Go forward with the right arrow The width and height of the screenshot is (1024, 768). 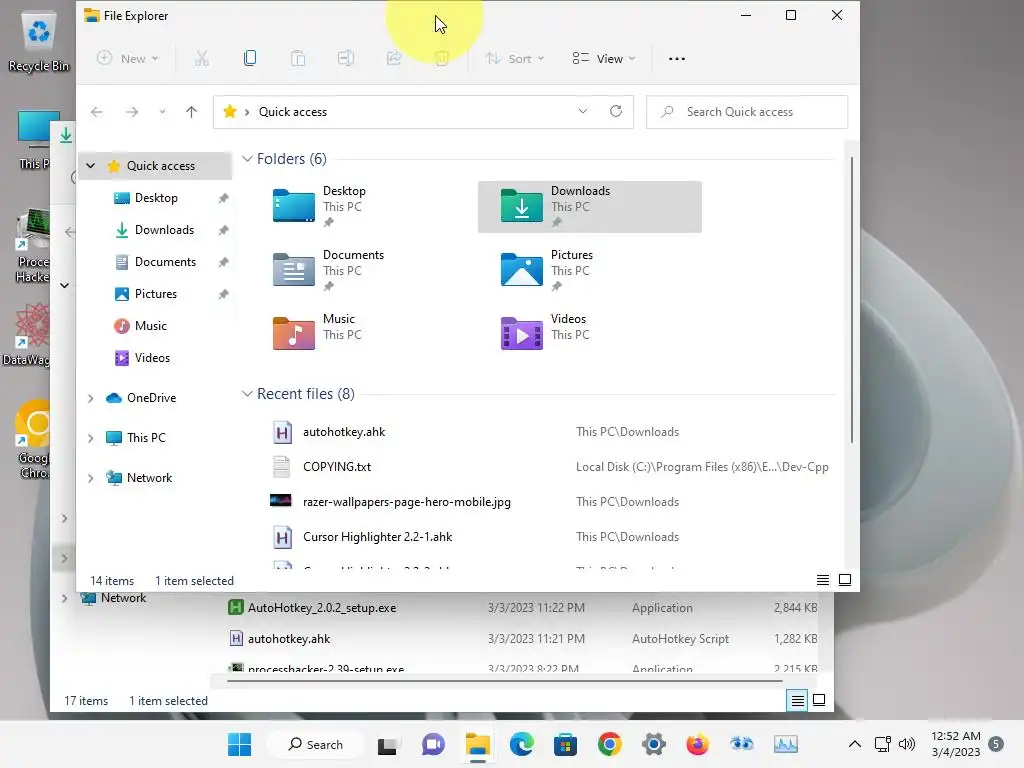(132, 112)
